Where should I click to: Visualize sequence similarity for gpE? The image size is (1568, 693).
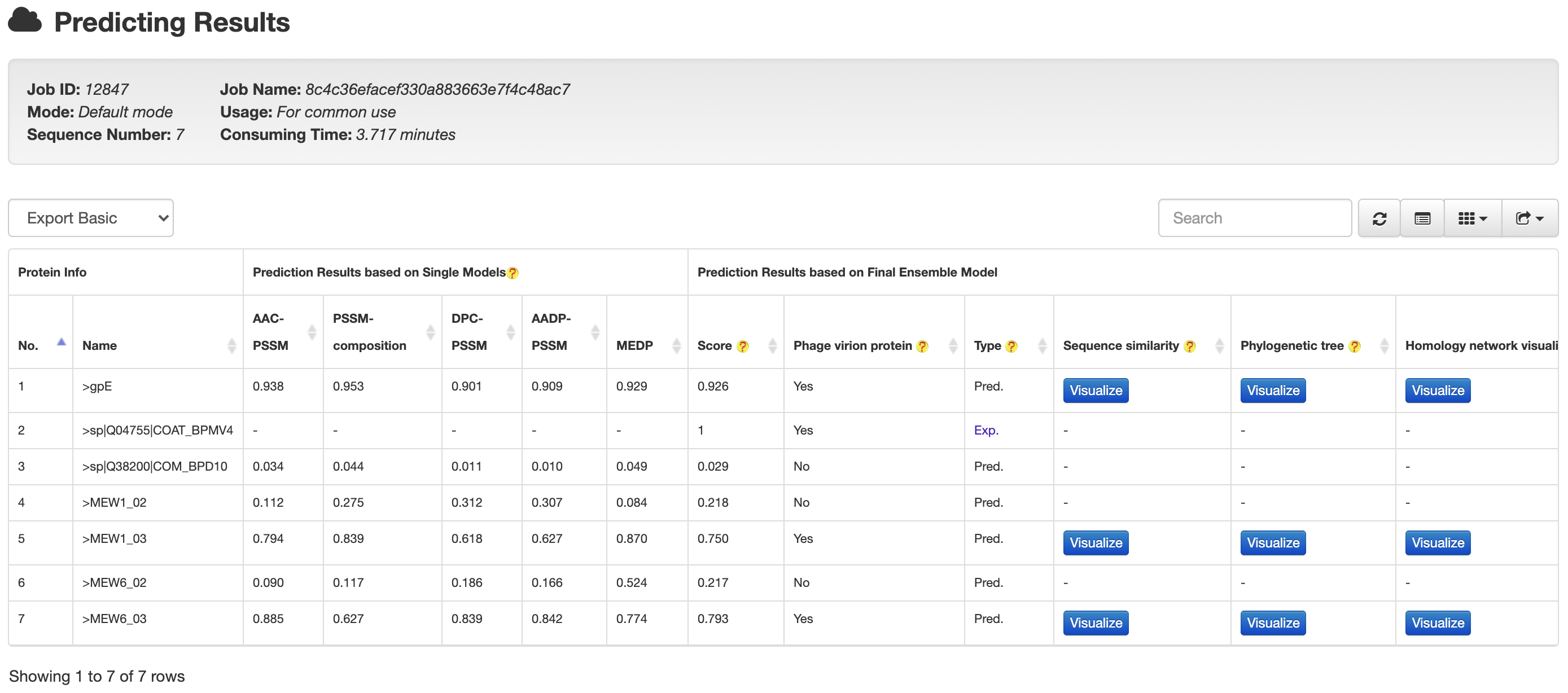pyautogui.click(x=1095, y=391)
